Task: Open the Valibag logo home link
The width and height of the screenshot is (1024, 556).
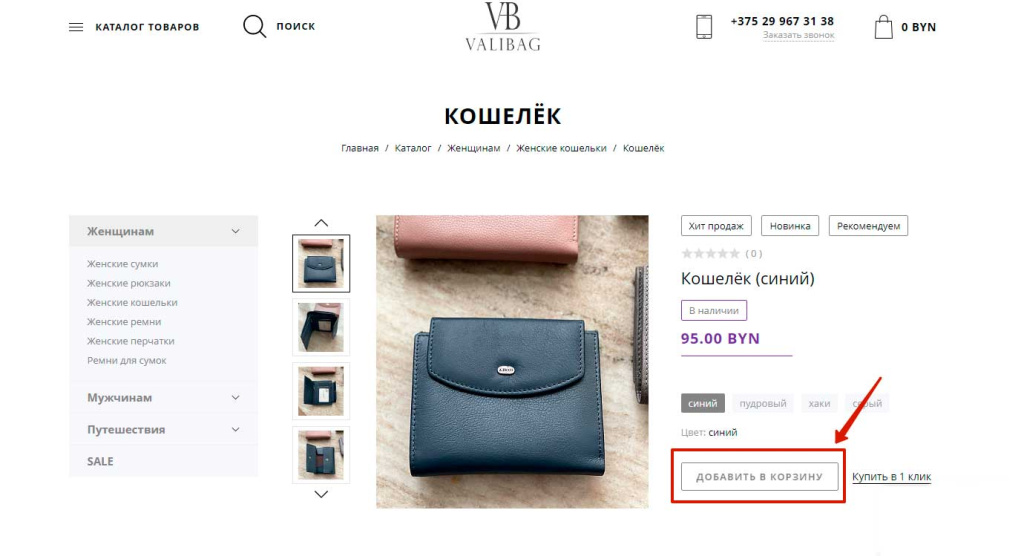Action: tap(503, 27)
